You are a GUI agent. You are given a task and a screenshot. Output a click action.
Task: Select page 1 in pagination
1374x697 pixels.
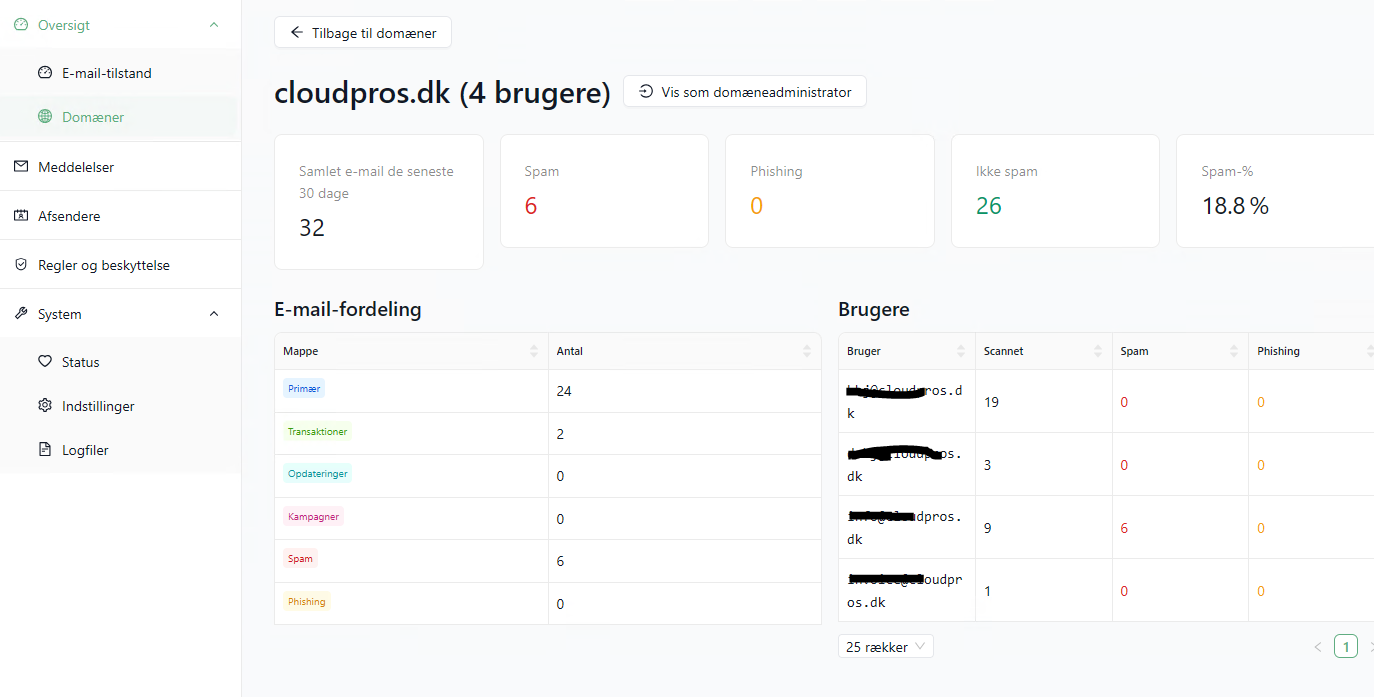point(1346,647)
